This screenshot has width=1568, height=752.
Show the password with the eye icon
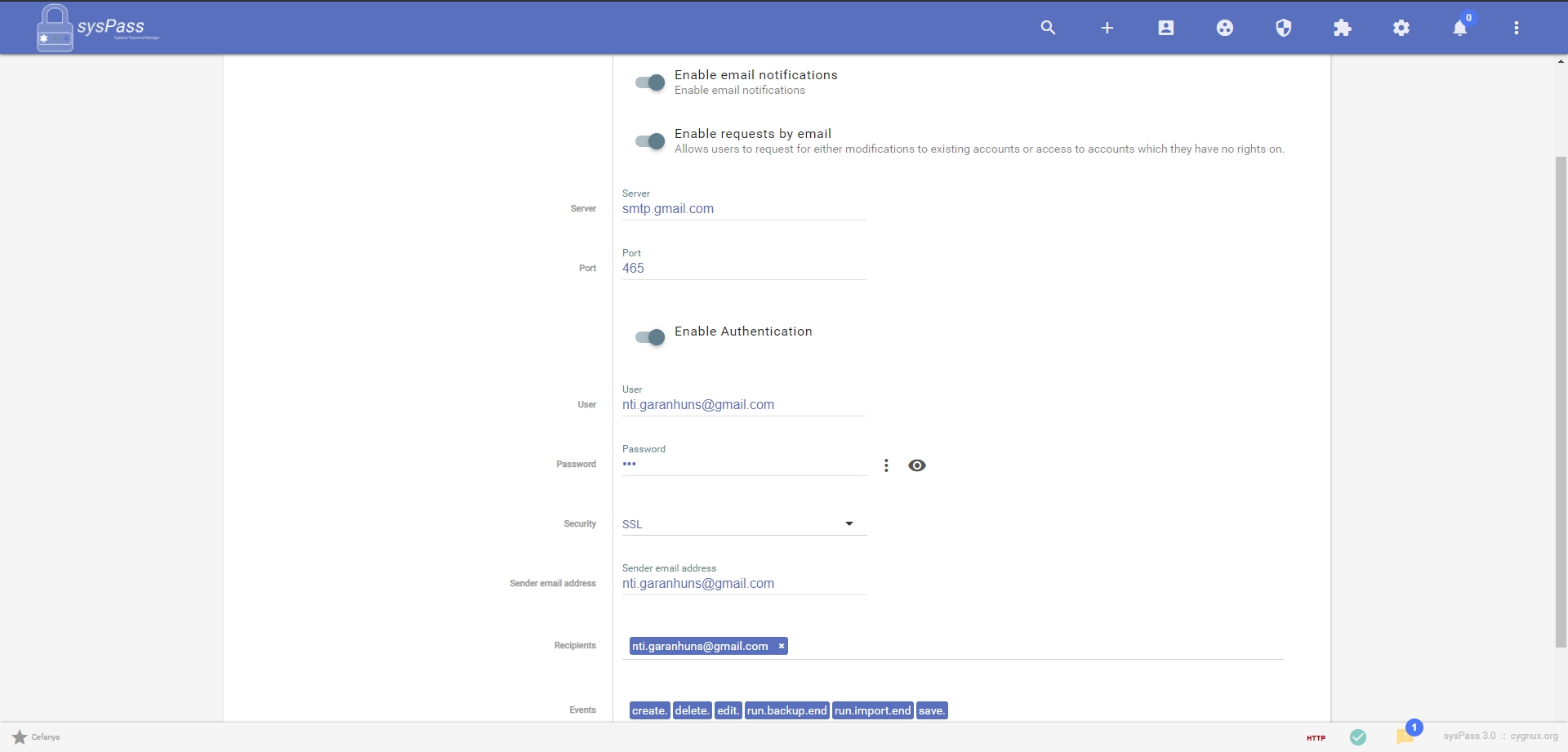(x=917, y=465)
